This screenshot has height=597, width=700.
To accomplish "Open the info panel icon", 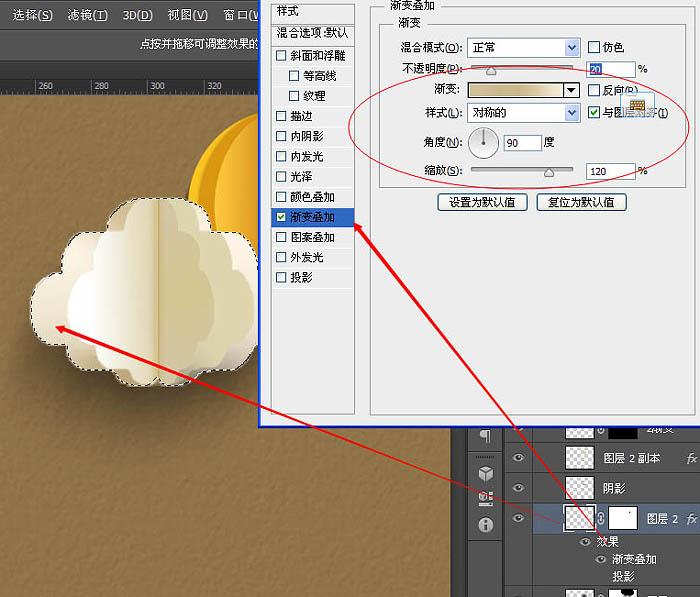I will point(485,525).
